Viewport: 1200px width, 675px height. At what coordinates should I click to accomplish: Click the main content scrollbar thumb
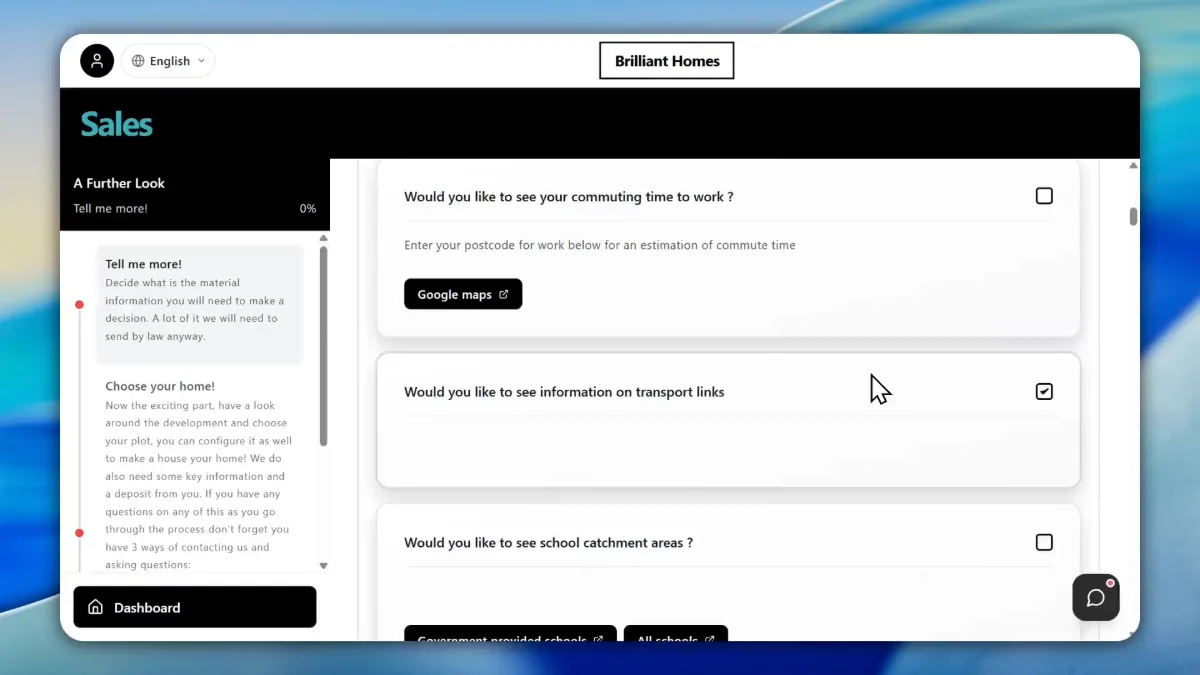[x=1133, y=217]
